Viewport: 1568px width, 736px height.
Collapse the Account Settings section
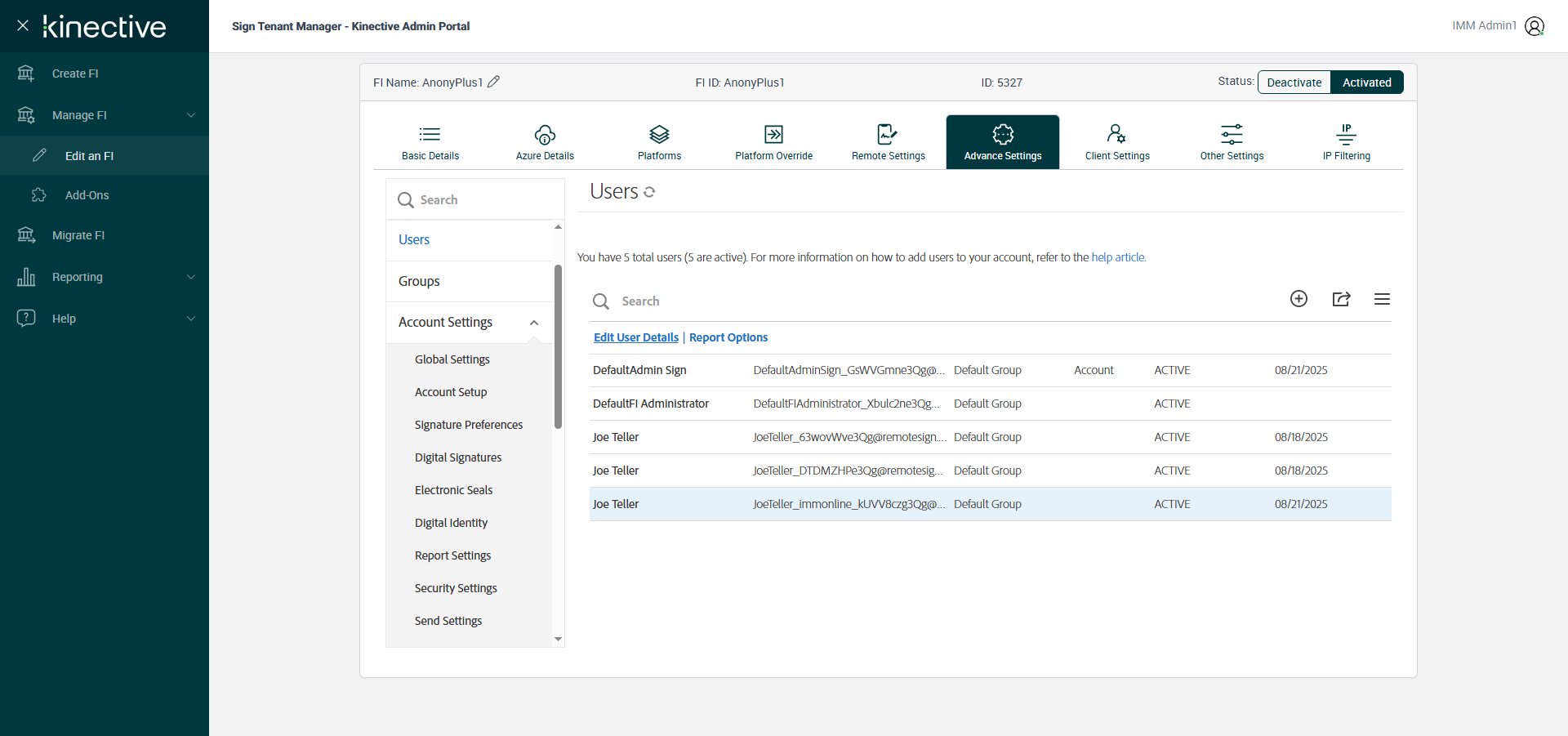tap(534, 323)
